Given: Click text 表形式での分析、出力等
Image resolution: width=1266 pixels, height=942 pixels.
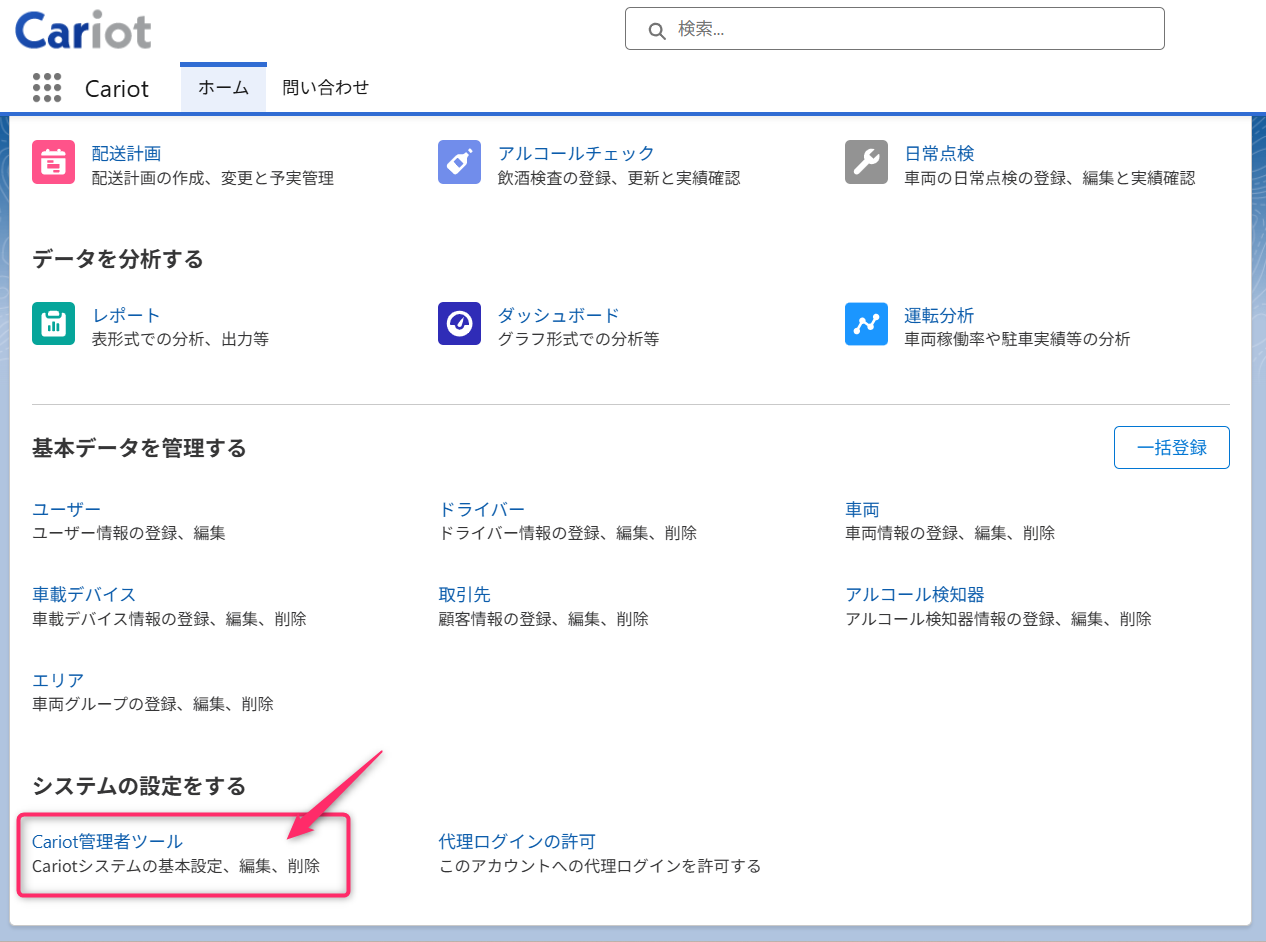Looking at the screenshot, I should click(180, 340).
